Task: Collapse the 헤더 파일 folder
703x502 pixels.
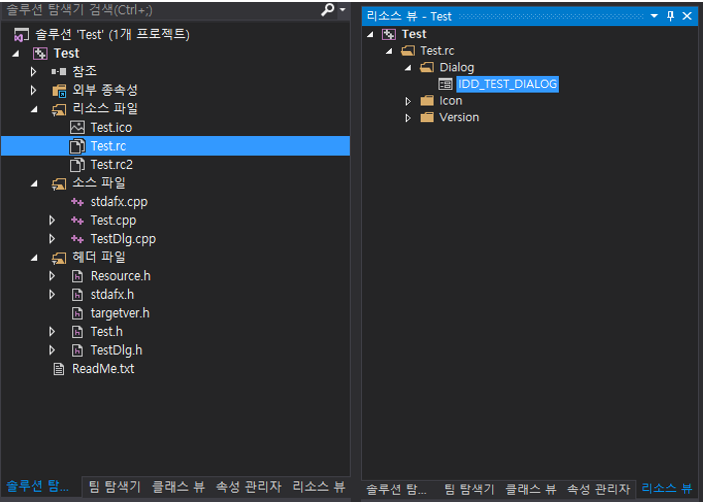Action: tap(34, 258)
